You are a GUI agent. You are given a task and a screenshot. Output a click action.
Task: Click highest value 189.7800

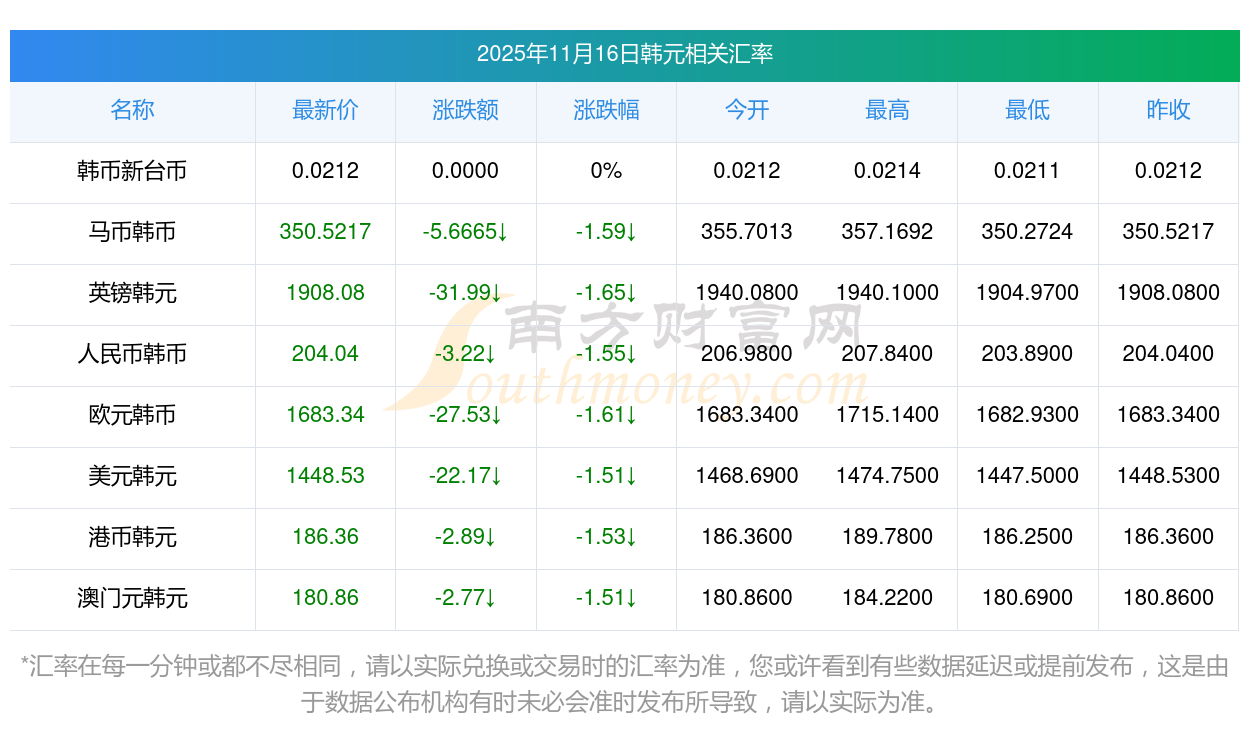[x=887, y=537]
